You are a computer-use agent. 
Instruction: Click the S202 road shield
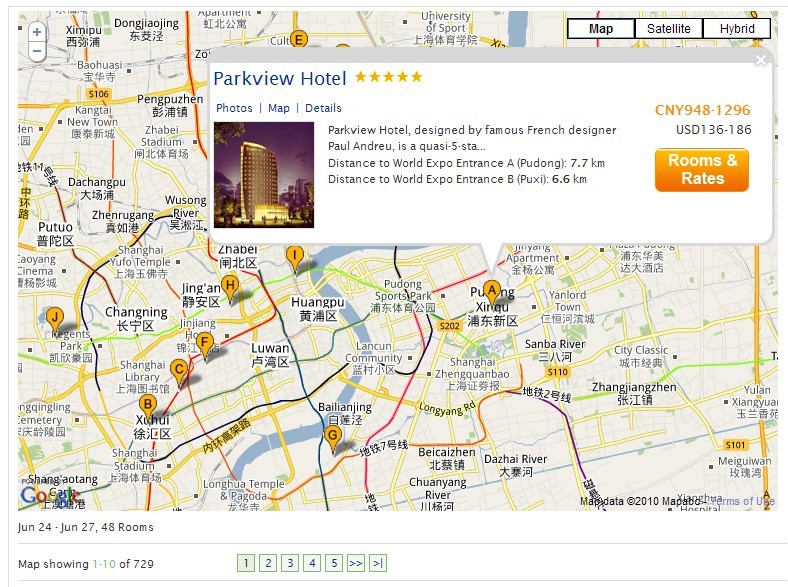449,326
